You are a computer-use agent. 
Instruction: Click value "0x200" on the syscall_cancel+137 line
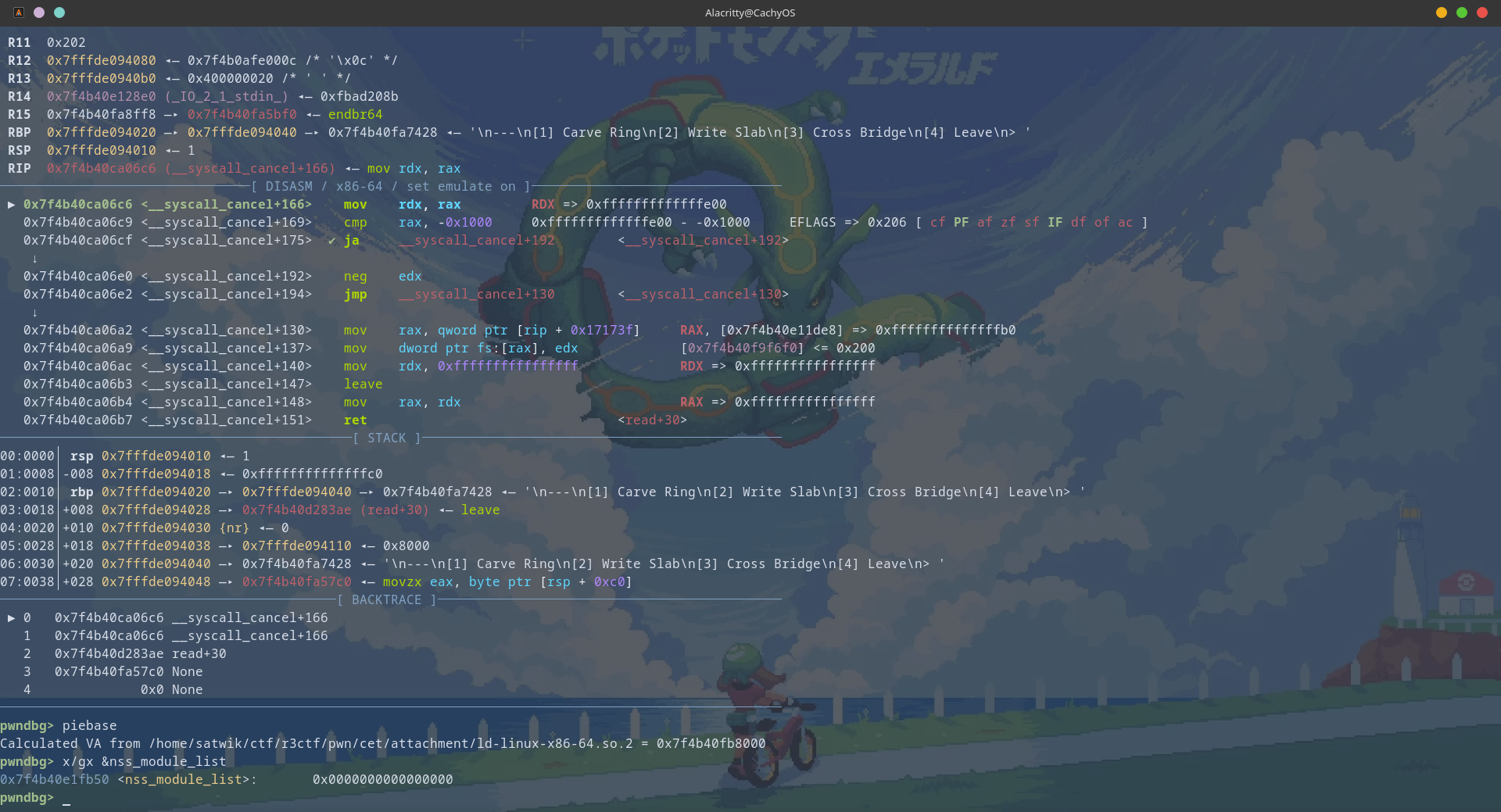856,348
